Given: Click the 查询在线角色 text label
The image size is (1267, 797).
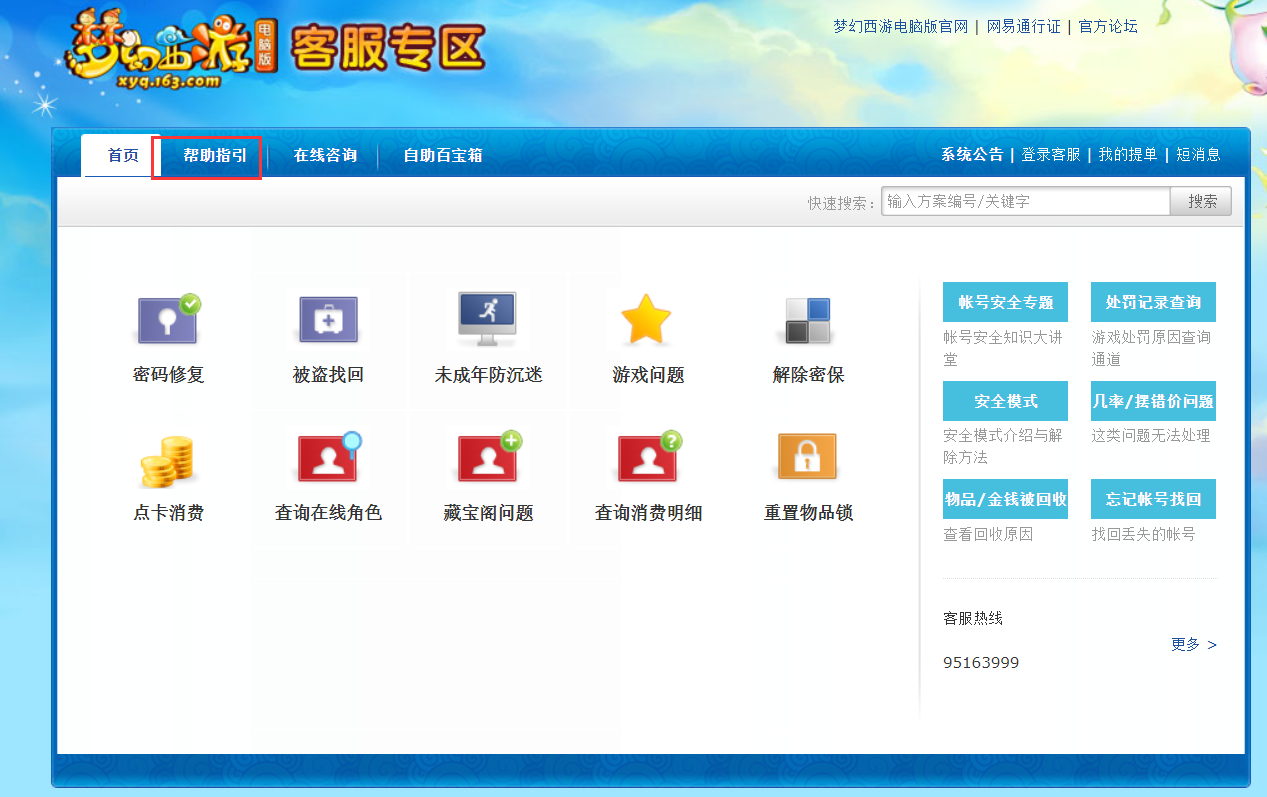Looking at the screenshot, I should [328, 513].
